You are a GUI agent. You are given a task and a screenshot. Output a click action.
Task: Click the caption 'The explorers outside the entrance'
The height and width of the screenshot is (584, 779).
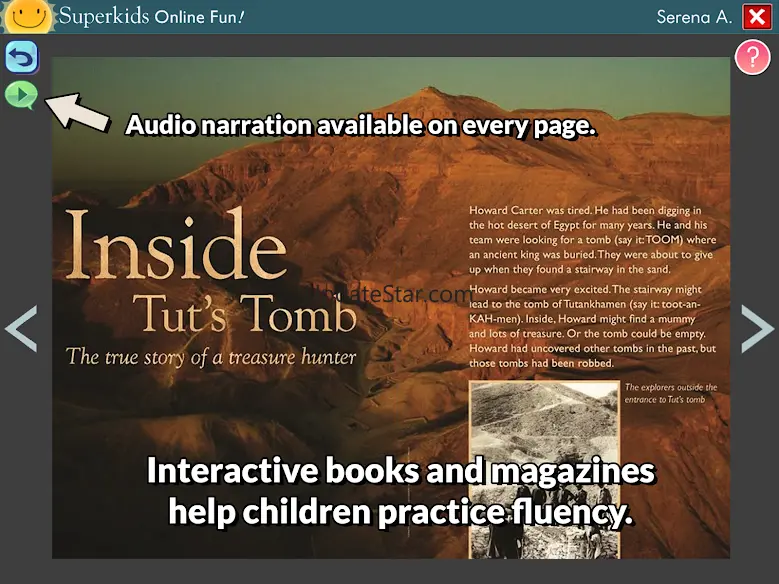tap(671, 393)
